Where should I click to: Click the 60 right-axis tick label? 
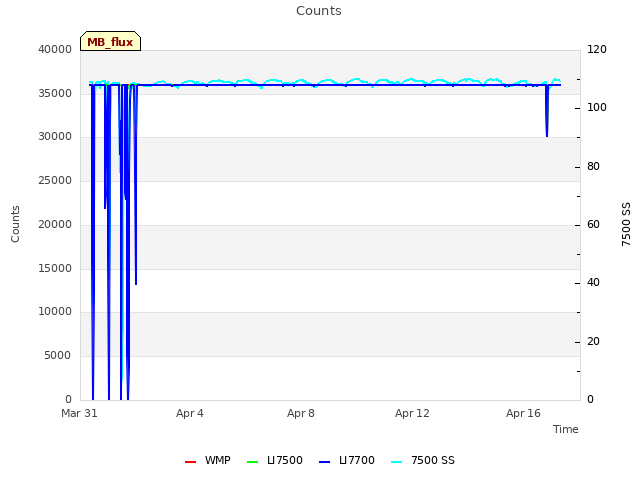[x=593, y=224]
